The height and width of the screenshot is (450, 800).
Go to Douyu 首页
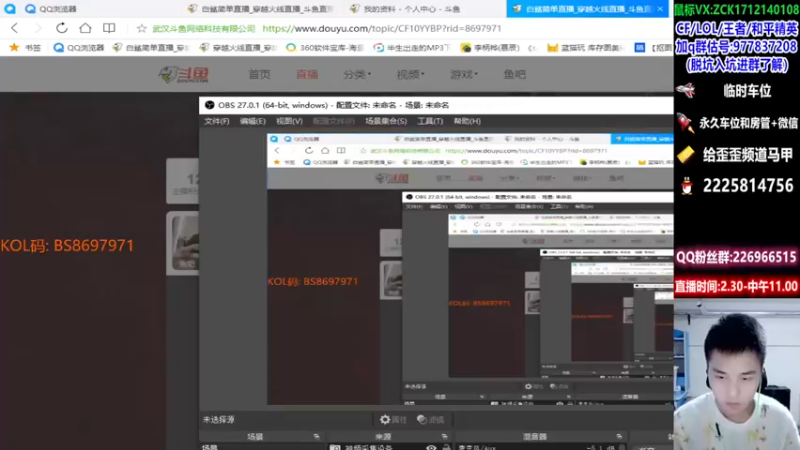(x=259, y=74)
